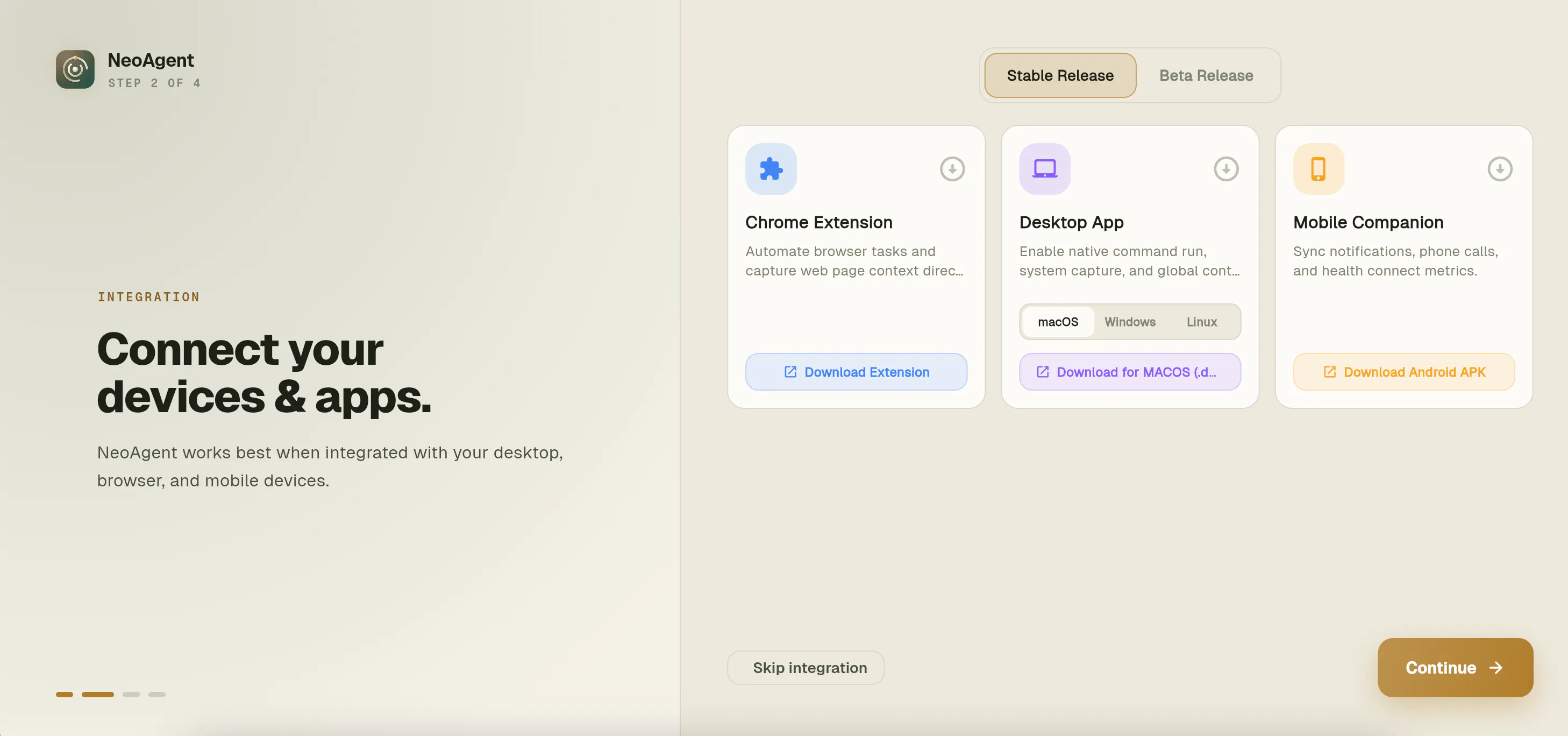
Task: Click the 'INTEGRATION' section label
Action: pos(148,297)
